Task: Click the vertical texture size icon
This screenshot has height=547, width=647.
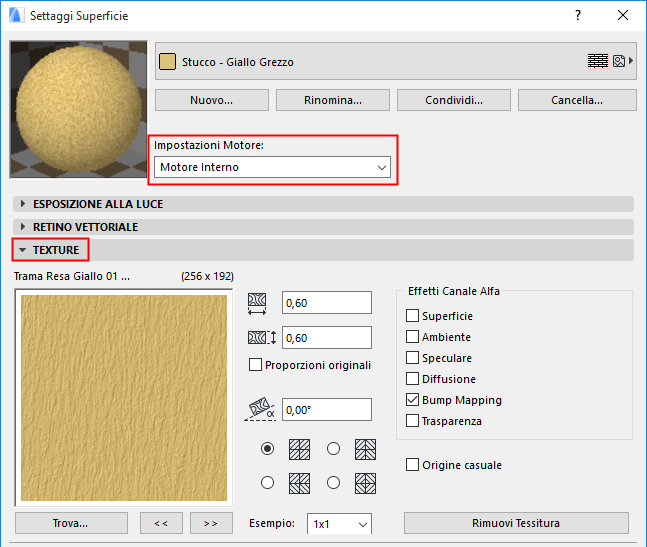Action: tap(262, 337)
